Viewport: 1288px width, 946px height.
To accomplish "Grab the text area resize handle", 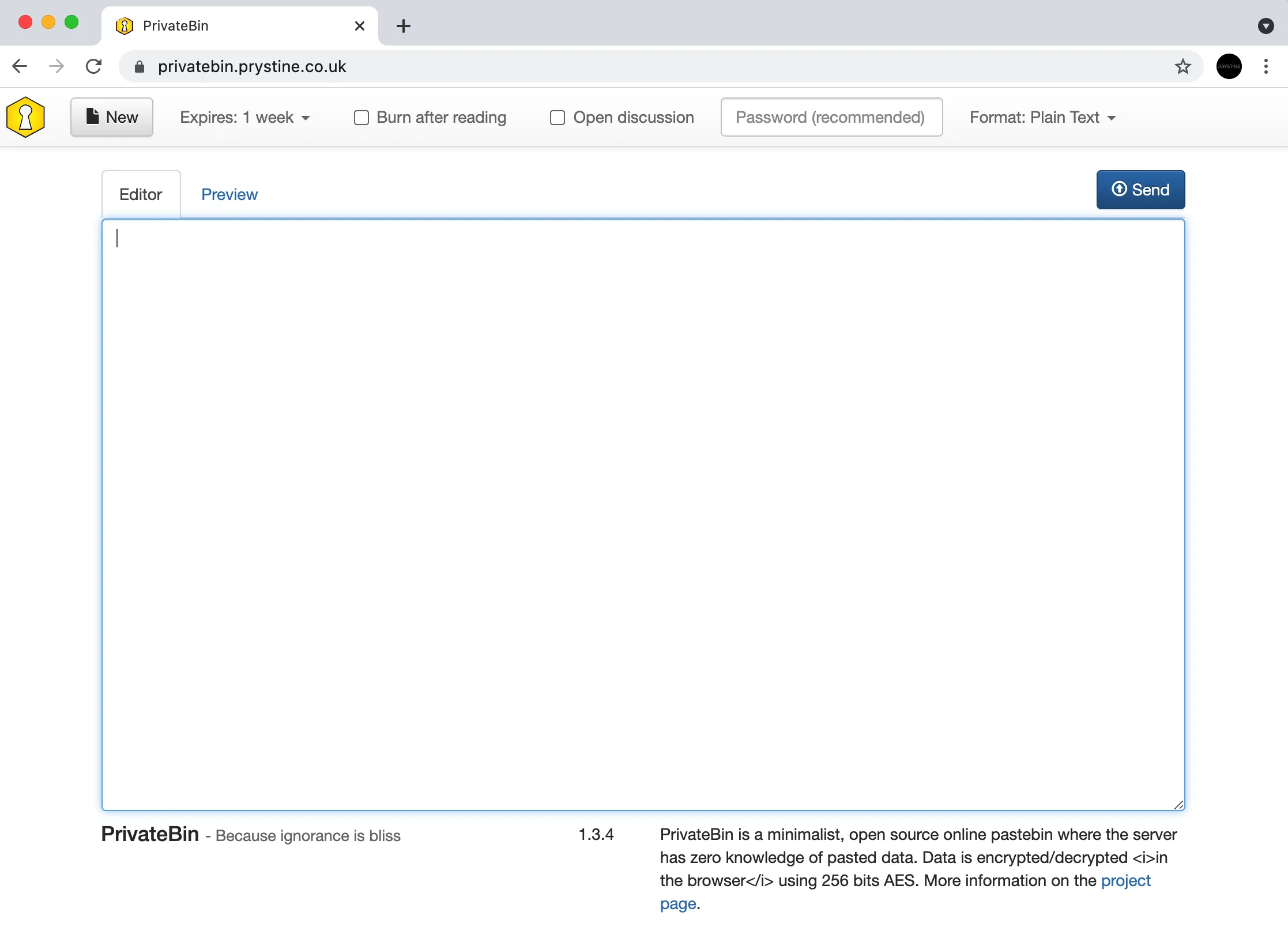I will [1178, 804].
